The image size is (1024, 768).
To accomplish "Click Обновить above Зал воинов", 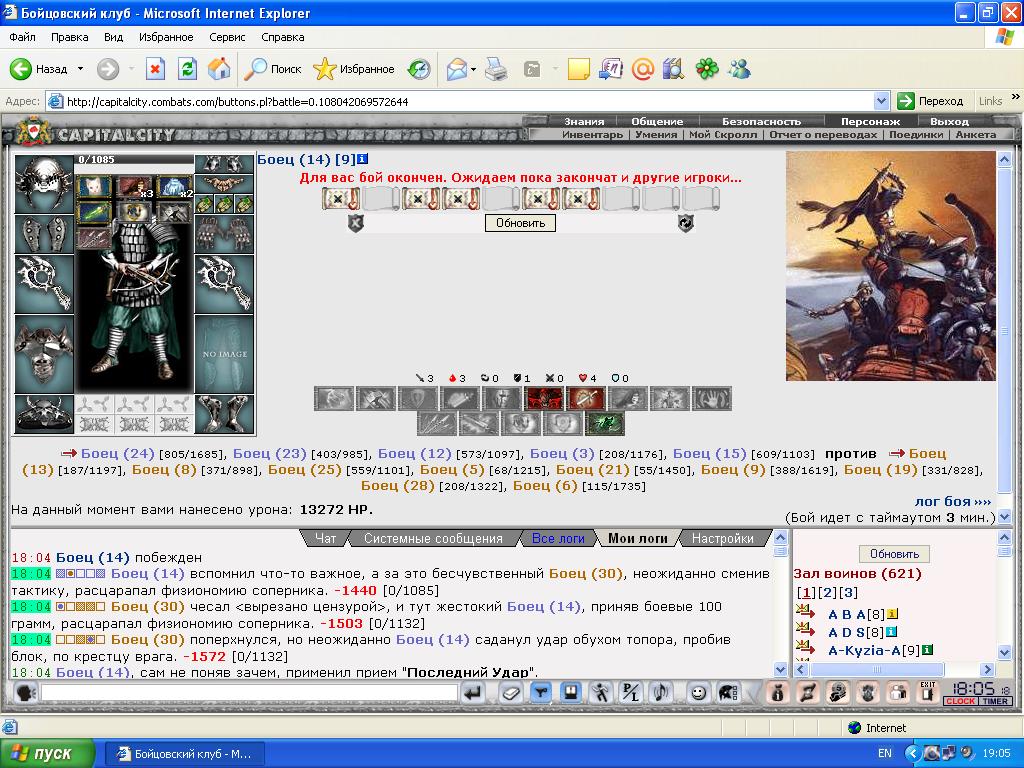I will point(894,554).
